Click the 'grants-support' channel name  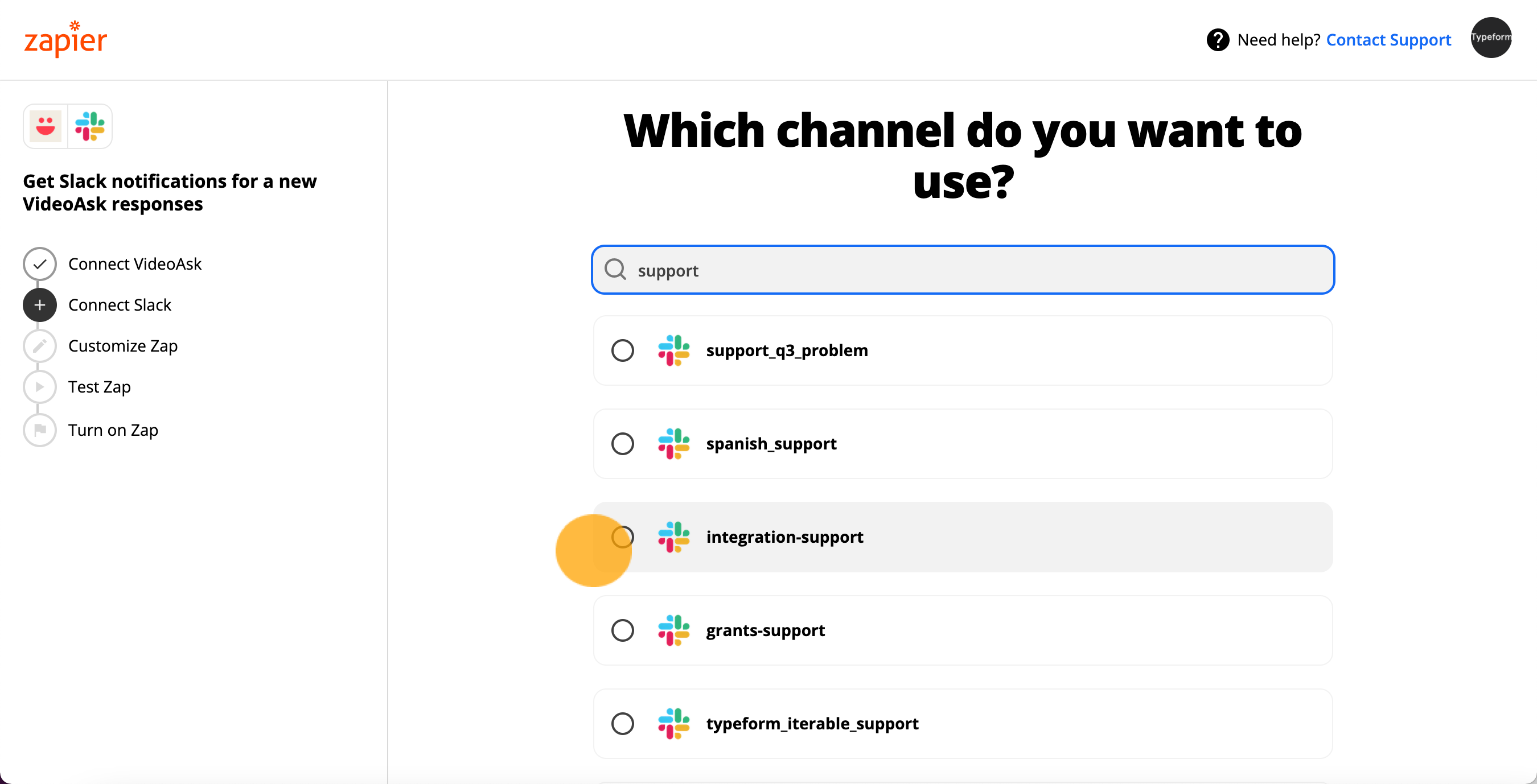pyautogui.click(x=766, y=630)
